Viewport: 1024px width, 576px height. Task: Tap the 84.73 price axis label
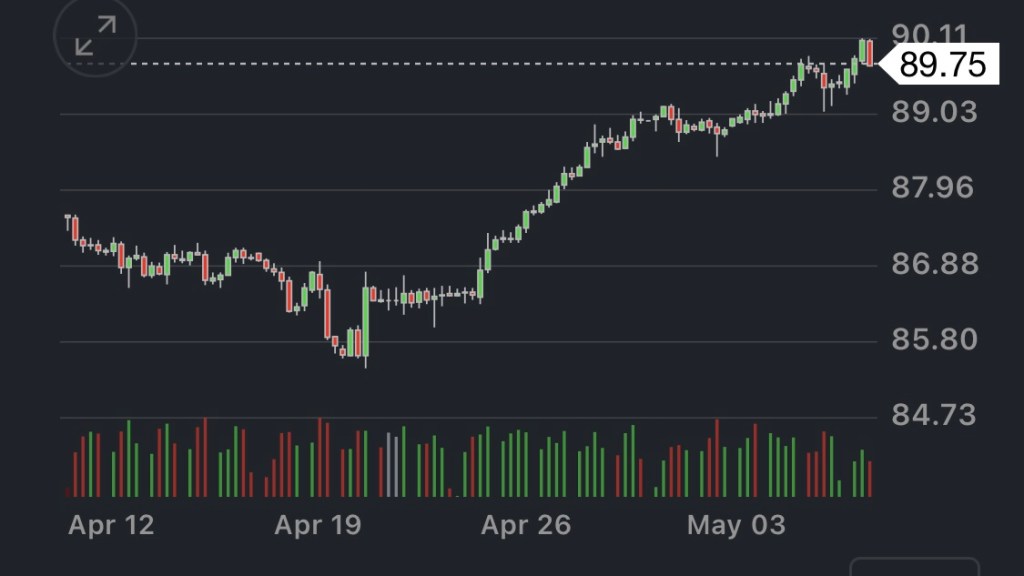(933, 414)
